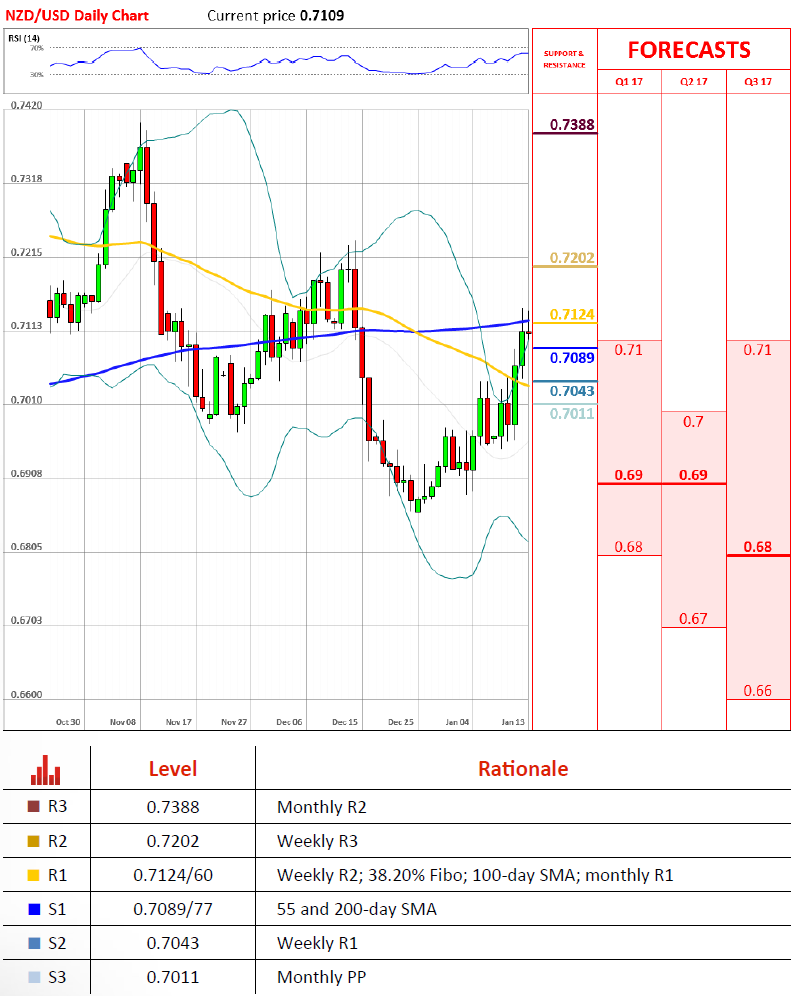Click the 0.67 value in Q2 17 column
The image size is (800, 996).
coord(693,619)
